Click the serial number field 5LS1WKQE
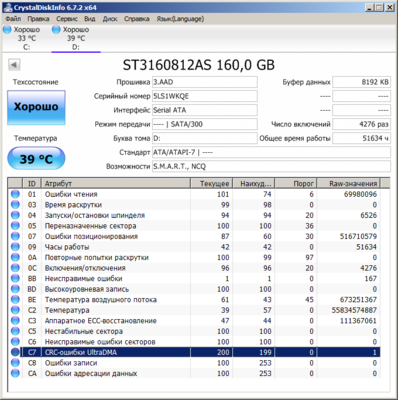 click(x=205, y=96)
